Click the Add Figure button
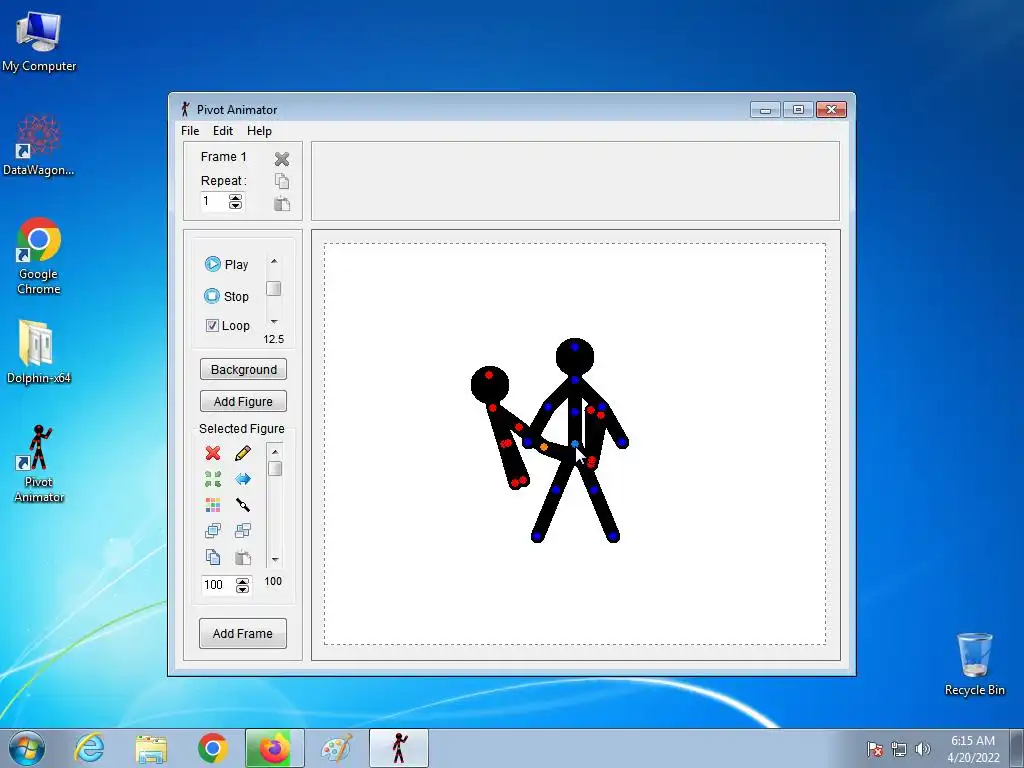Image resolution: width=1024 pixels, height=768 pixels. coord(244,402)
